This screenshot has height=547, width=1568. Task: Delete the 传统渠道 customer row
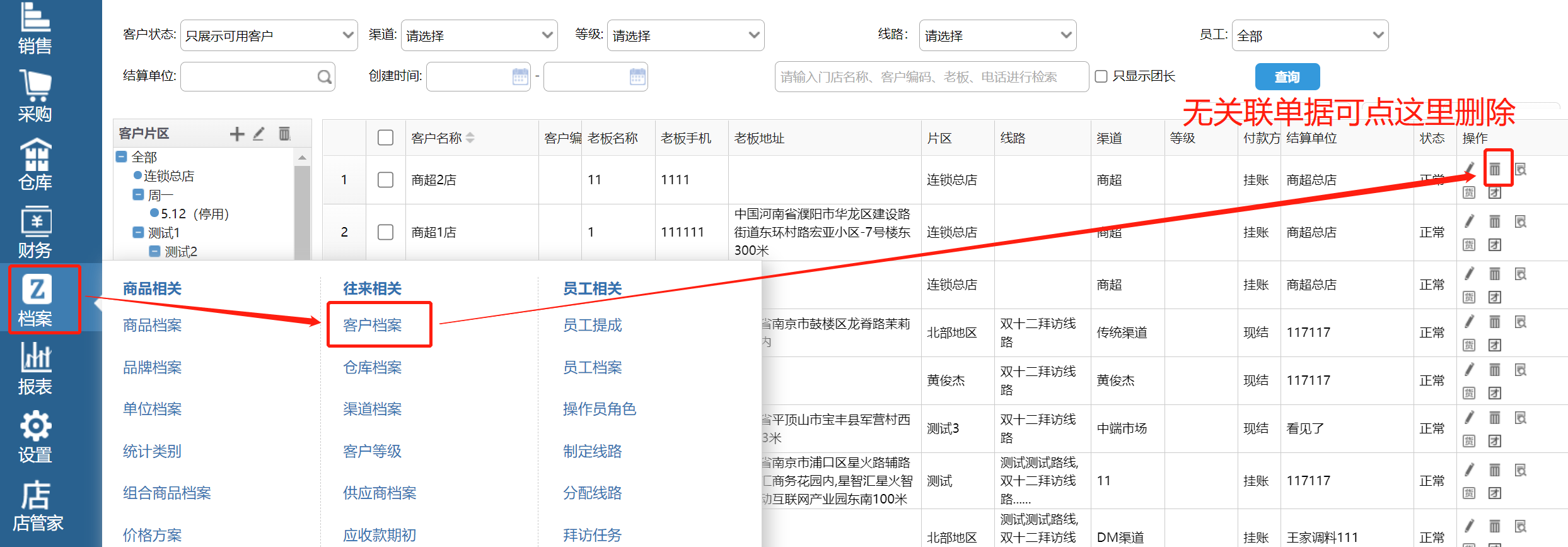(x=1495, y=322)
